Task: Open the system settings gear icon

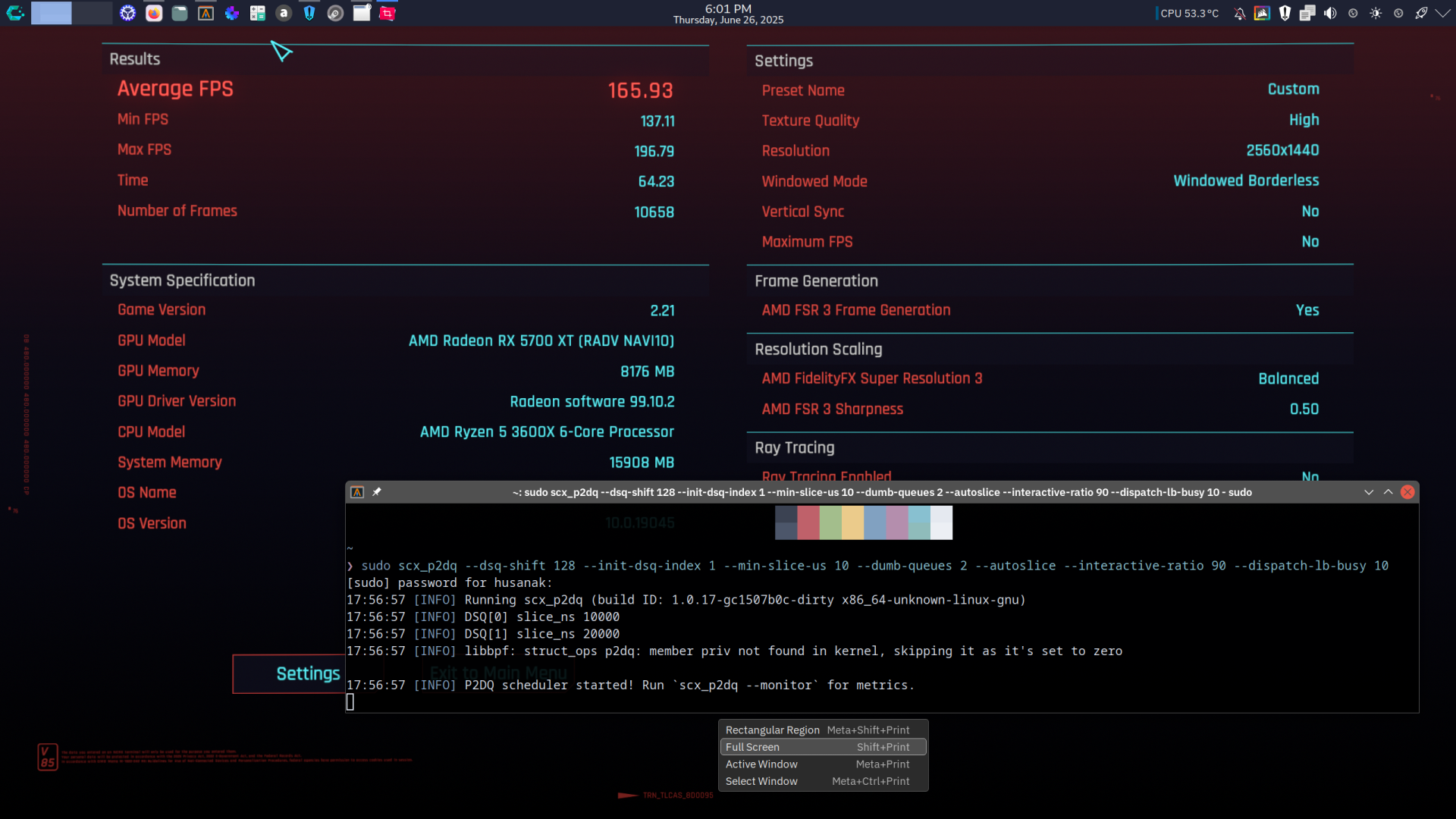Action: point(128,13)
